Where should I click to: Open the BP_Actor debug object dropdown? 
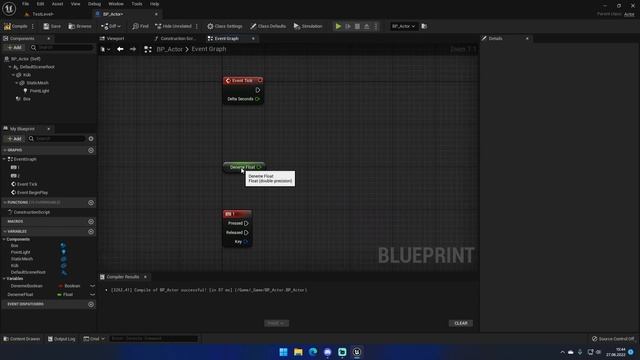coord(403,26)
